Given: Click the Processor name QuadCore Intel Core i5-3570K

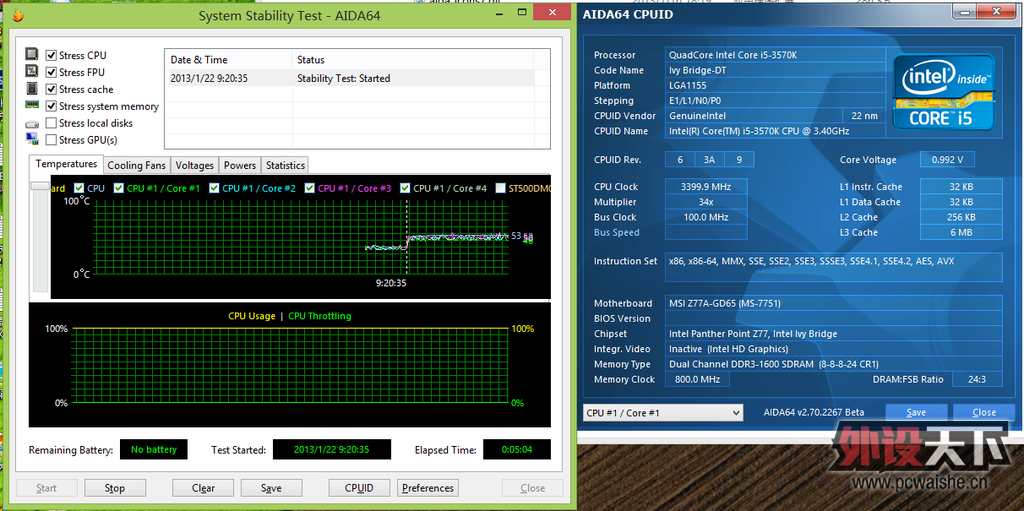Looking at the screenshot, I should (776, 55).
